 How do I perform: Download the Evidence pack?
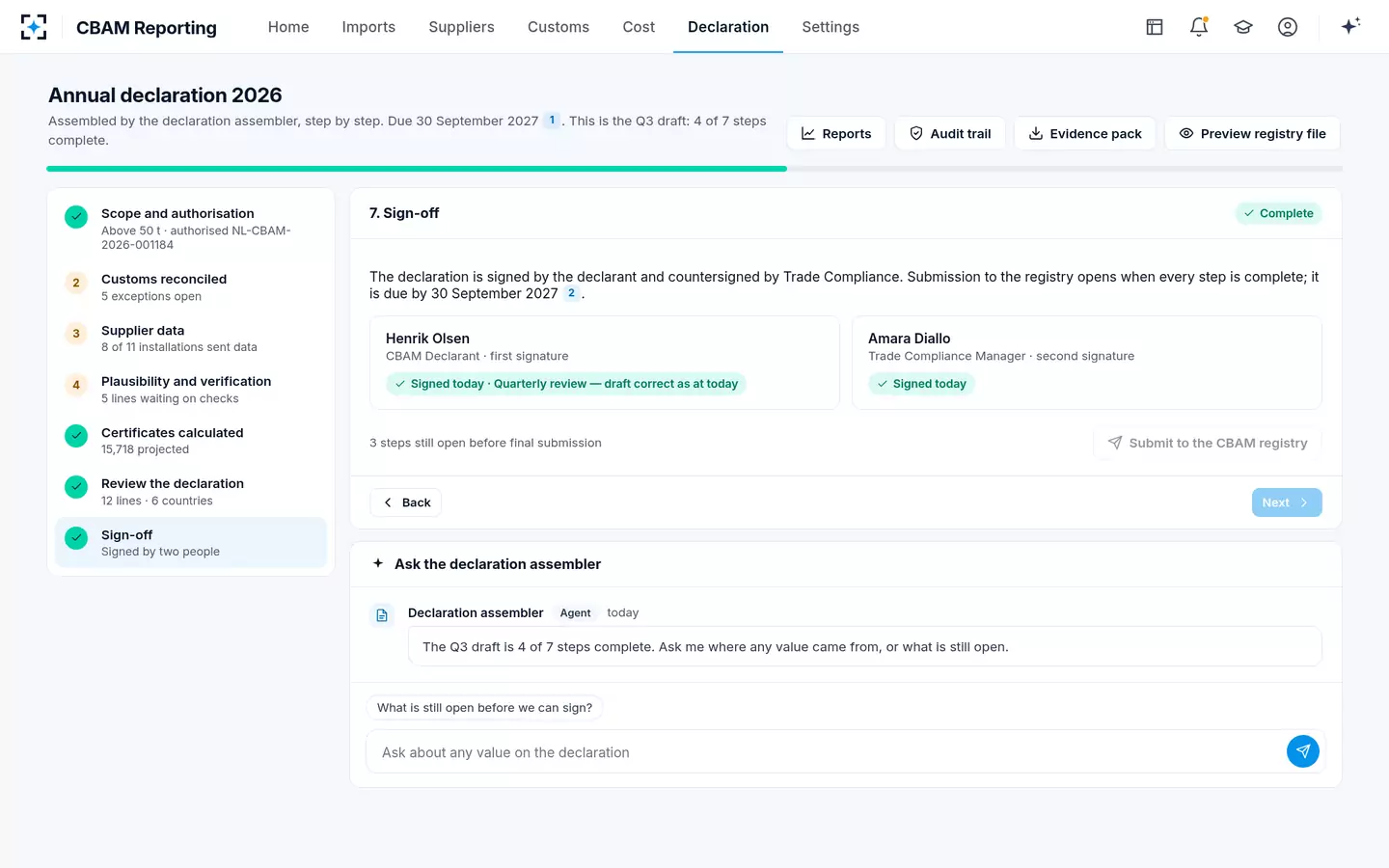tap(1085, 133)
